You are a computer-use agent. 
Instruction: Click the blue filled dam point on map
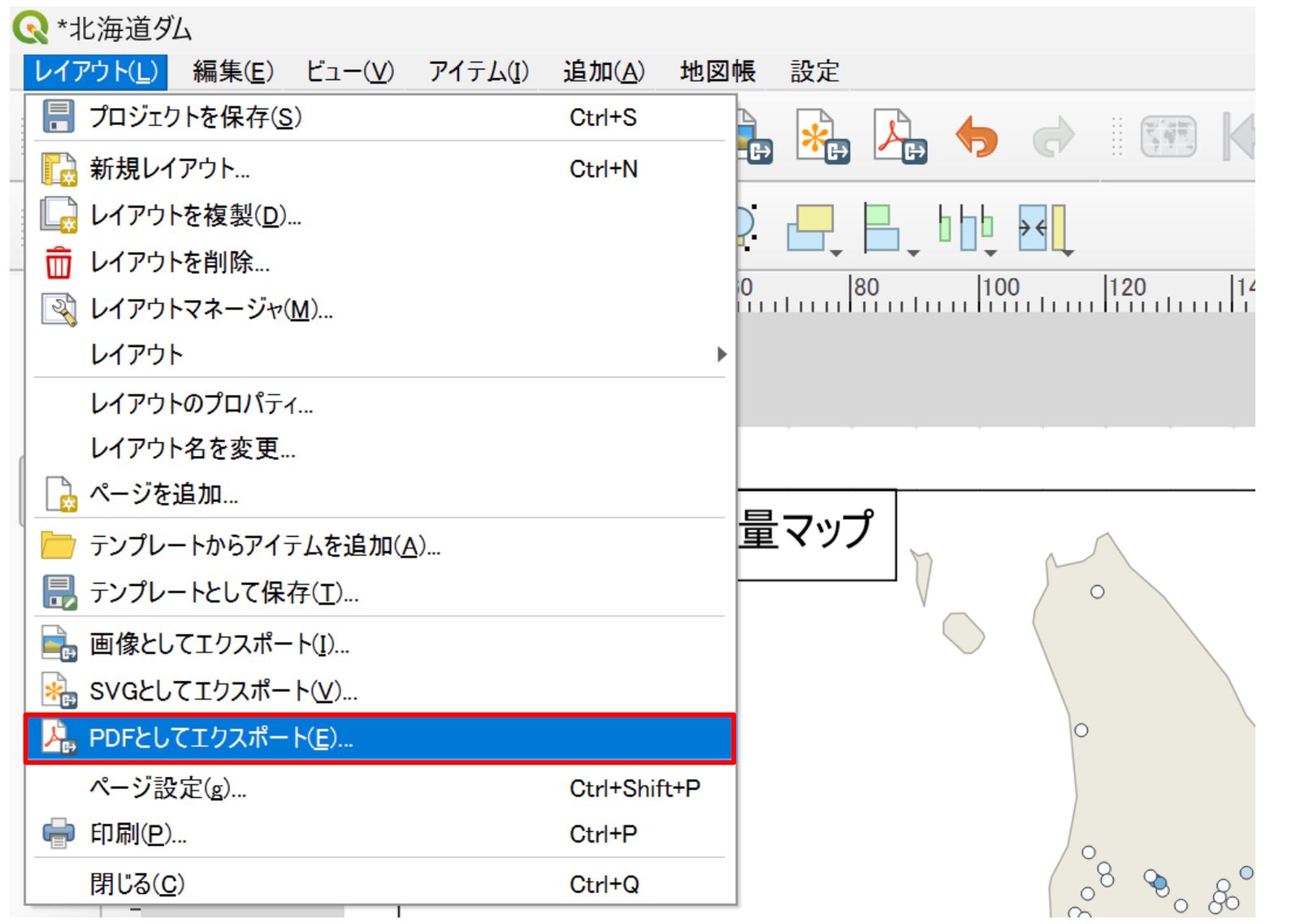[x=1160, y=883]
